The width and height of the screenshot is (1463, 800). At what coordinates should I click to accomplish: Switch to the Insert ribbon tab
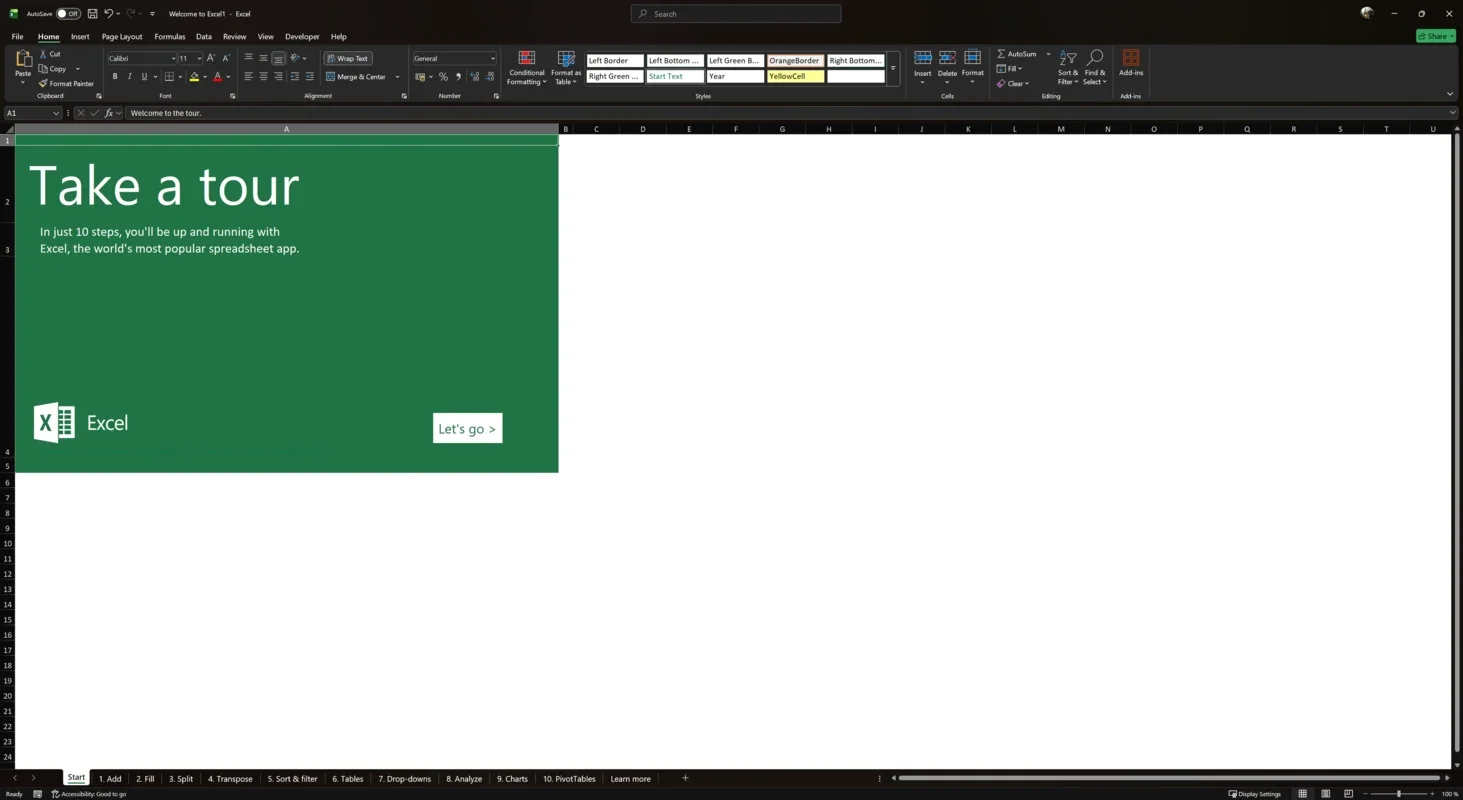point(80,37)
